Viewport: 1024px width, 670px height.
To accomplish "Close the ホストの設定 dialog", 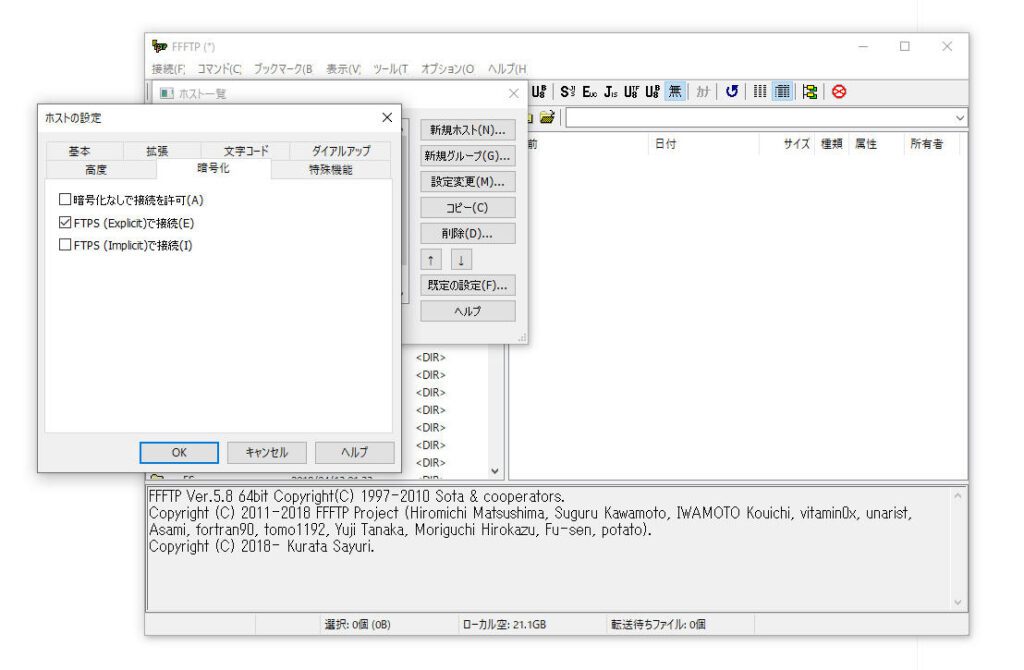I will pyautogui.click(x=387, y=118).
